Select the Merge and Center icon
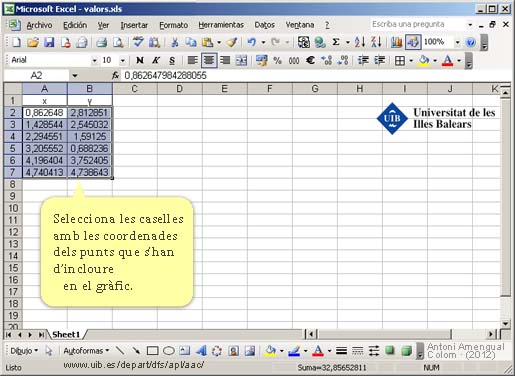The image size is (515, 376). (x=241, y=60)
